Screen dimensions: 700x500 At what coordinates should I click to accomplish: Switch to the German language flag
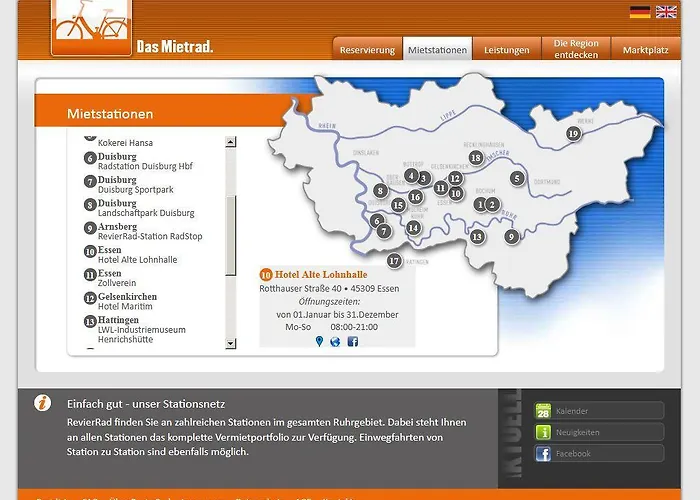tap(640, 12)
